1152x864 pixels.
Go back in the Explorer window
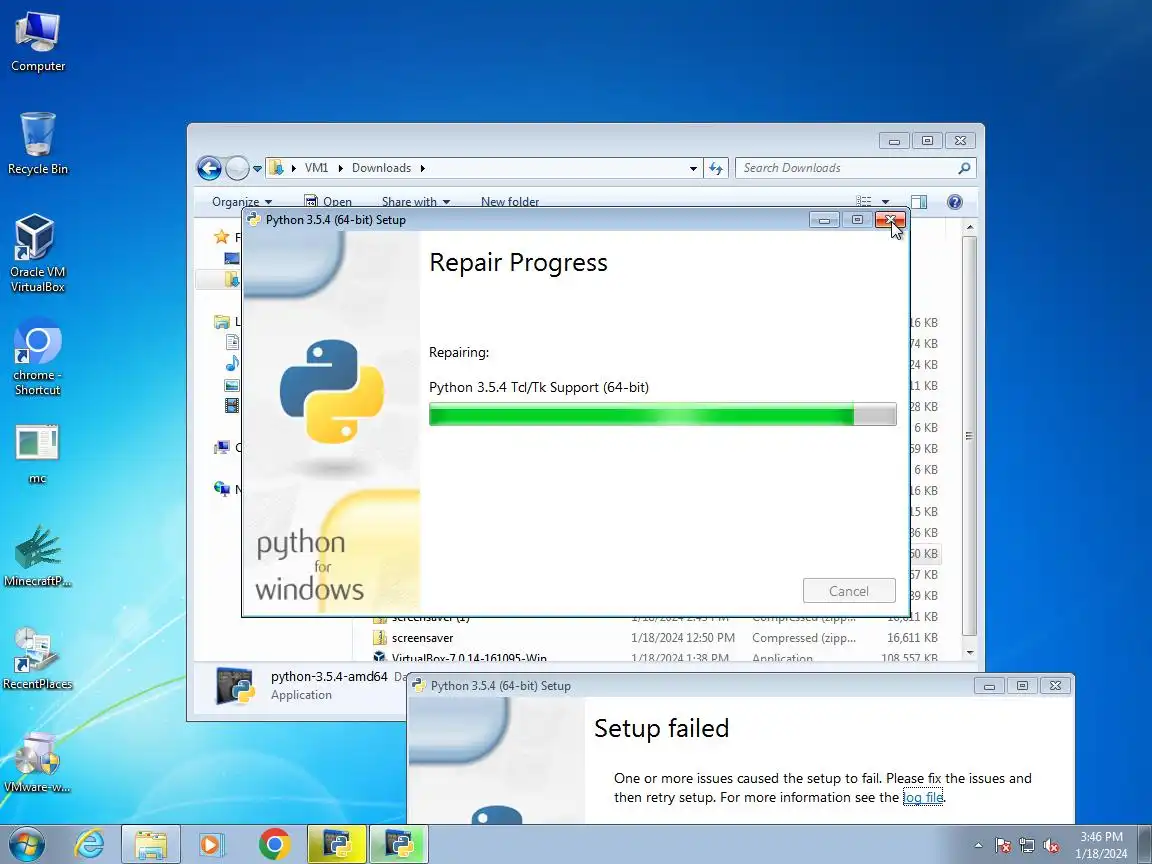(209, 168)
